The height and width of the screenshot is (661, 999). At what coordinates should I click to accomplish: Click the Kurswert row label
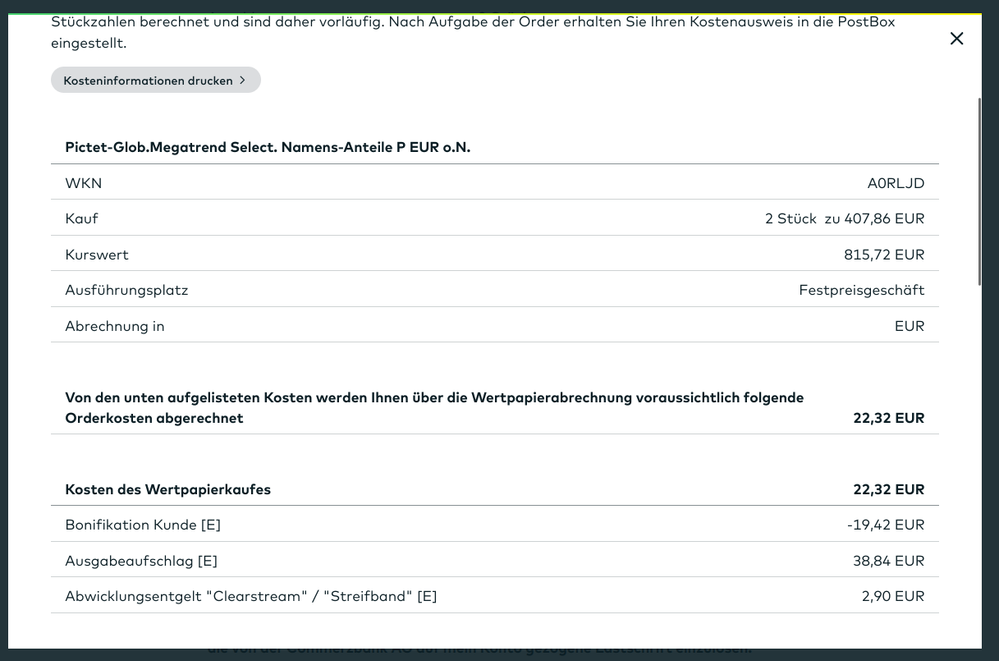97,254
